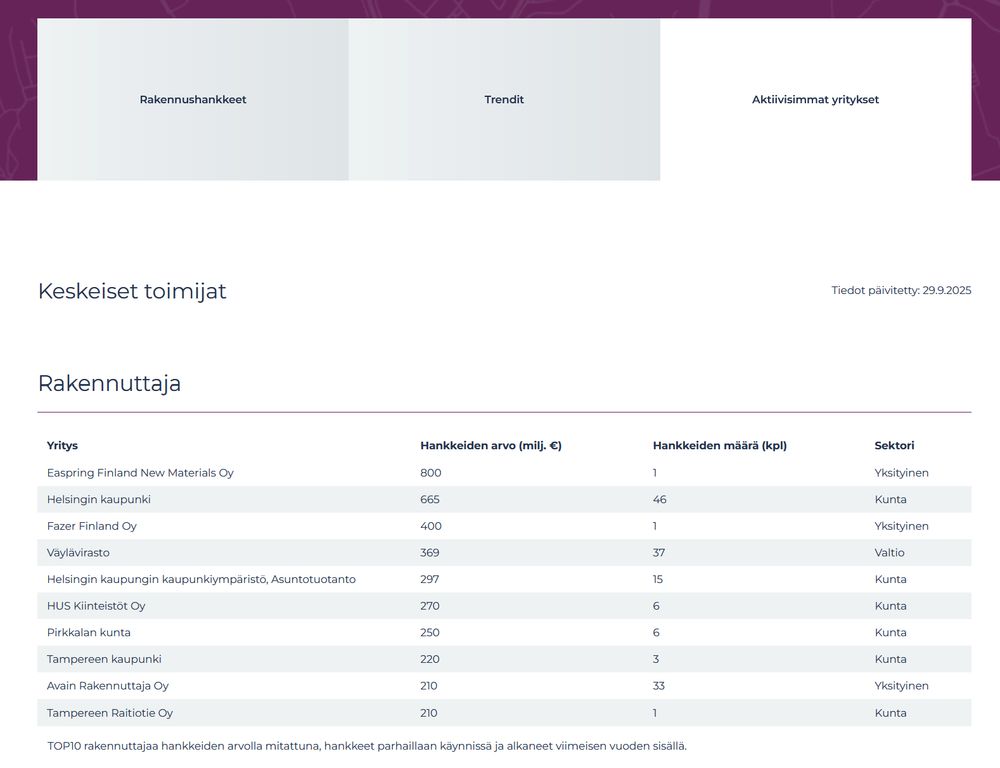Click project count 15 in the table
Viewport: 1000px width, 768px height.
click(658, 579)
